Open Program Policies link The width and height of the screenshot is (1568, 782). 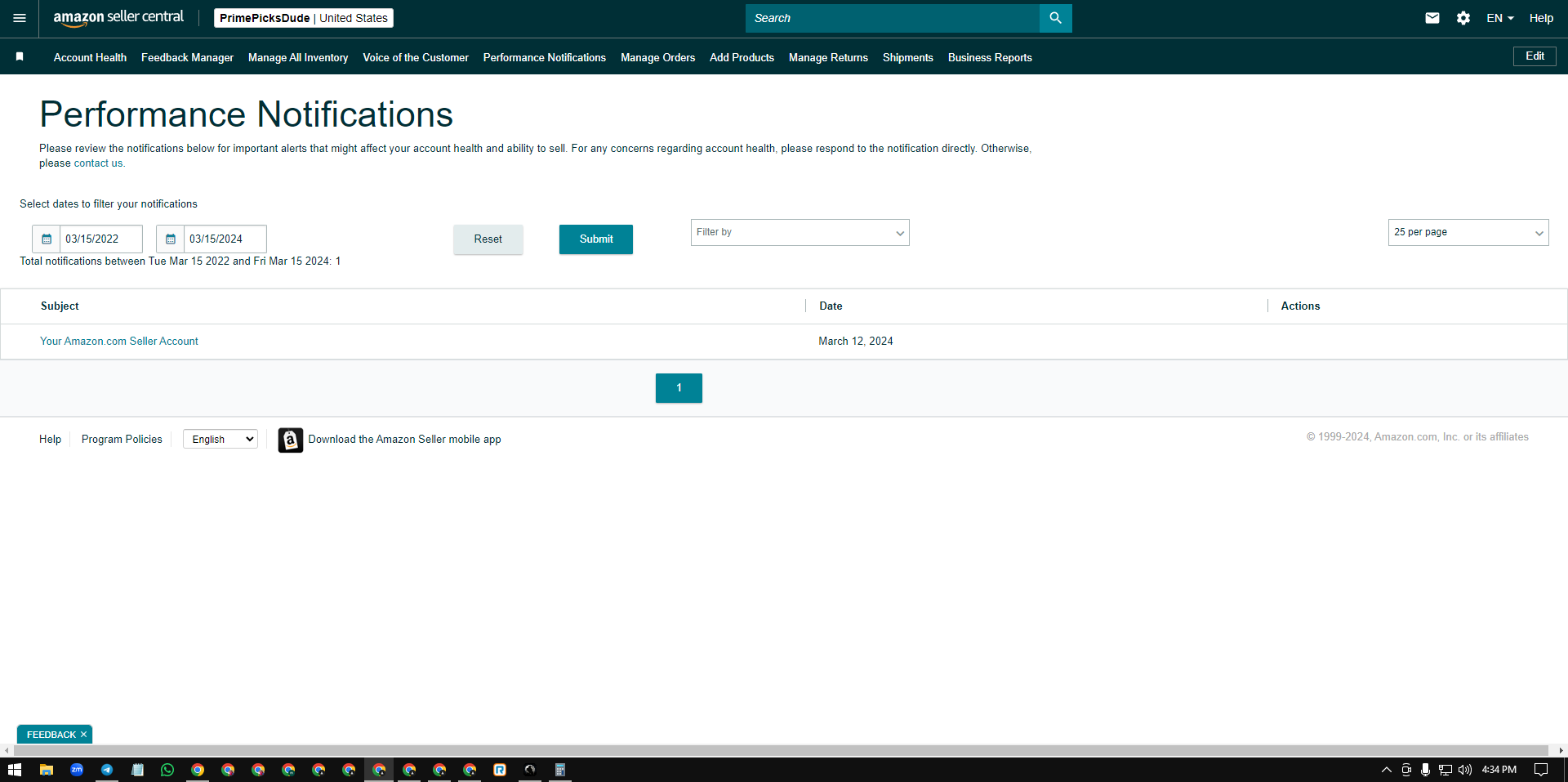point(122,440)
